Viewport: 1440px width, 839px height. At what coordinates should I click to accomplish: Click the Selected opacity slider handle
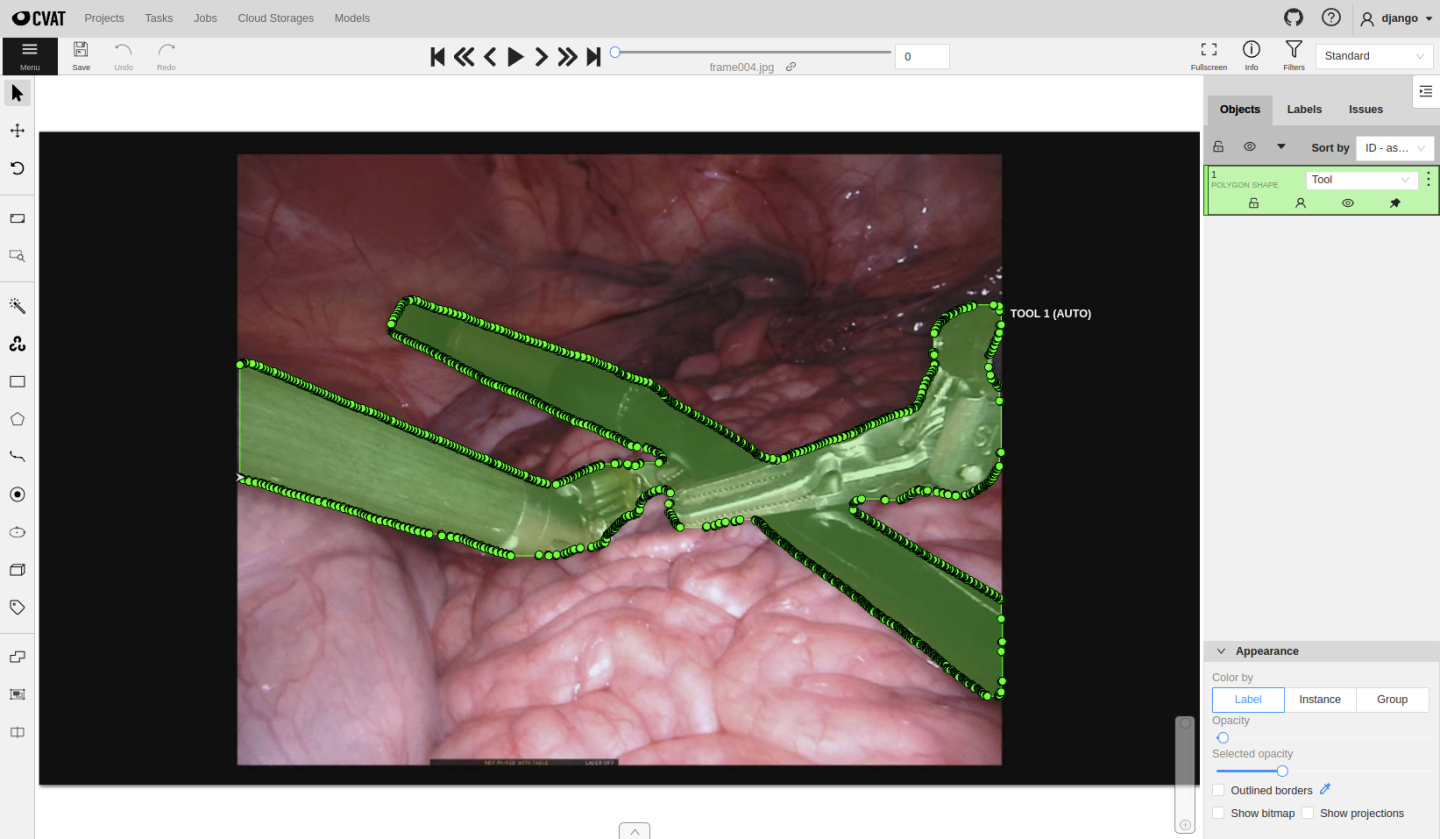pyautogui.click(x=1282, y=771)
